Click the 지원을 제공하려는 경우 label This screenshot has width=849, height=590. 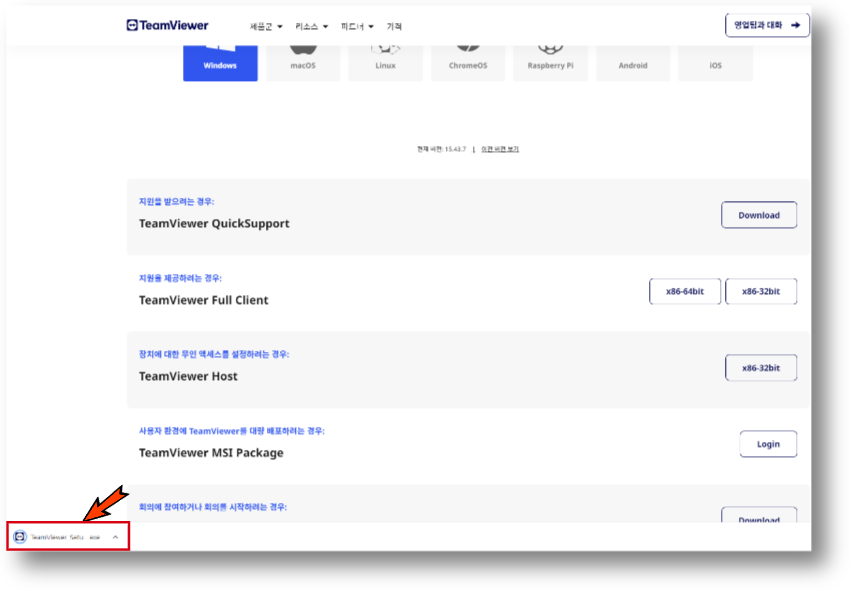[x=180, y=278]
